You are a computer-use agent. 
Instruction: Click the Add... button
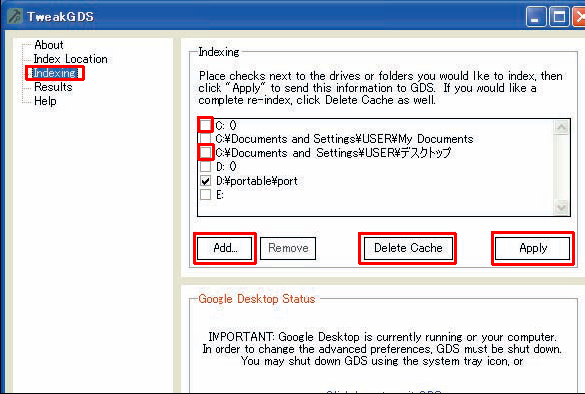coord(225,248)
